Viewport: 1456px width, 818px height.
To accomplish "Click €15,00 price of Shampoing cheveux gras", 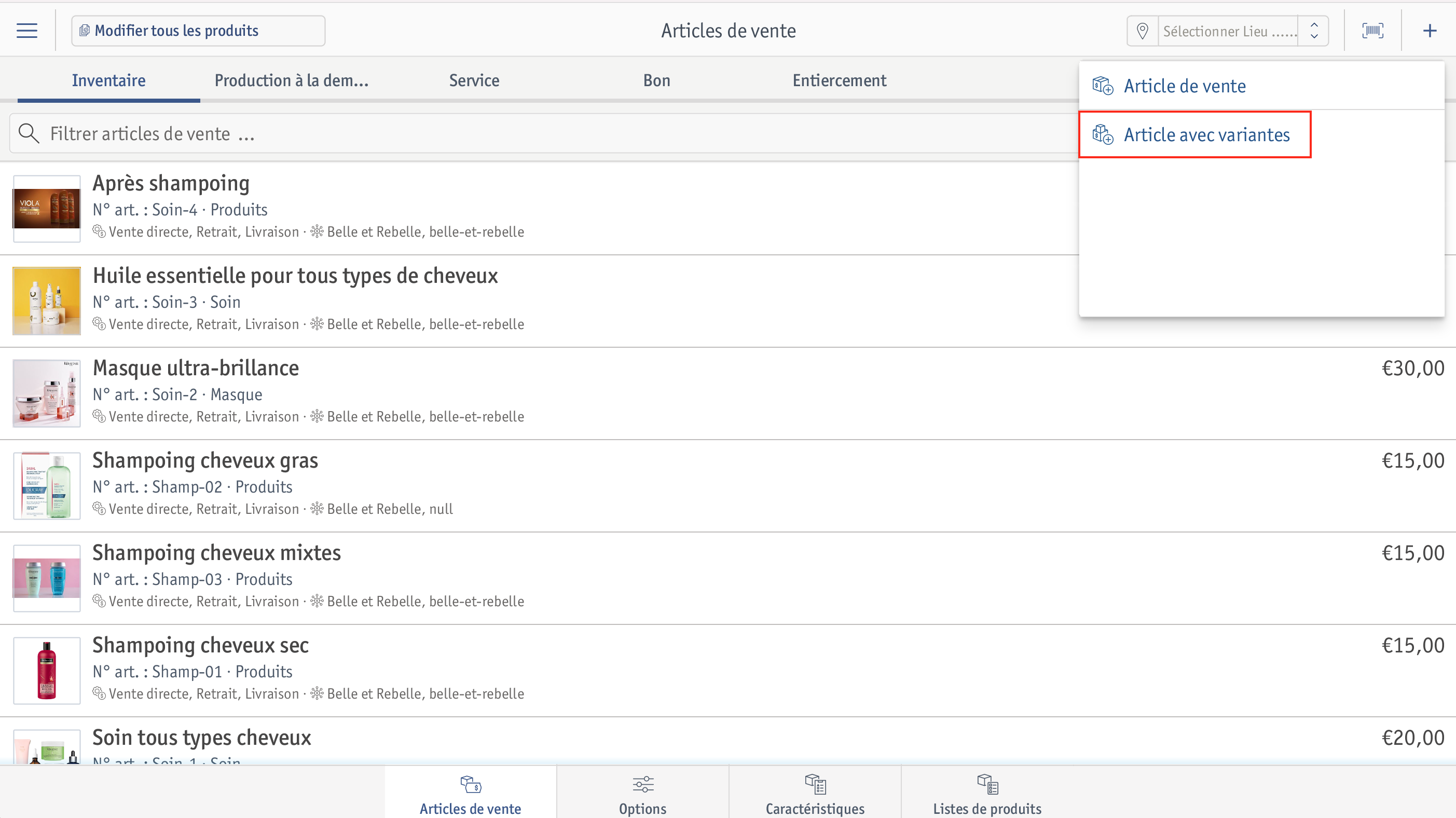I will (1412, 460).
